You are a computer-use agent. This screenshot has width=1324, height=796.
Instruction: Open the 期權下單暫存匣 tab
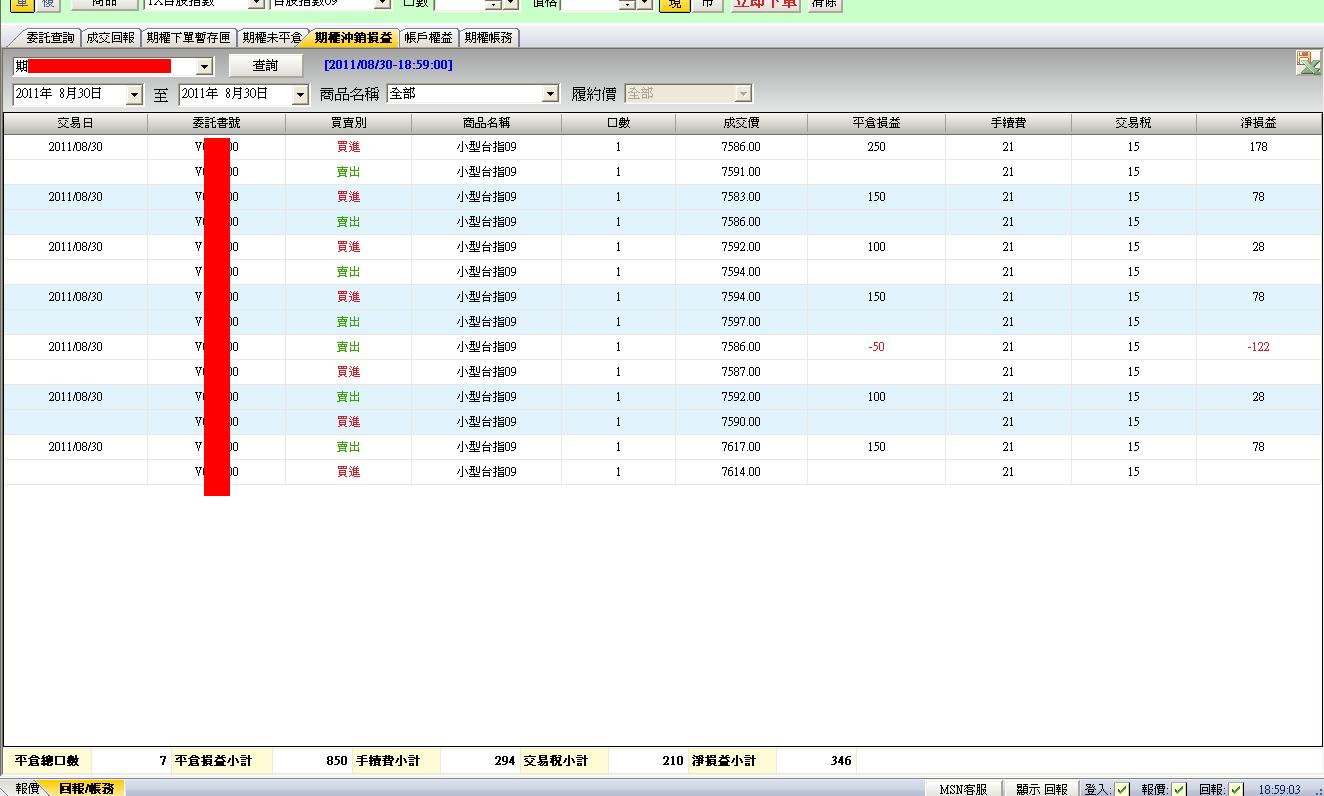[188, 38]
